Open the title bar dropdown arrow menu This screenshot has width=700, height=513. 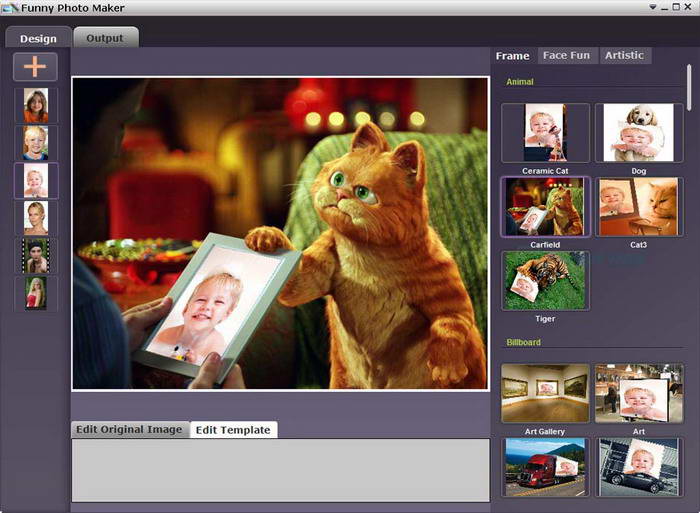coord(652,7)
